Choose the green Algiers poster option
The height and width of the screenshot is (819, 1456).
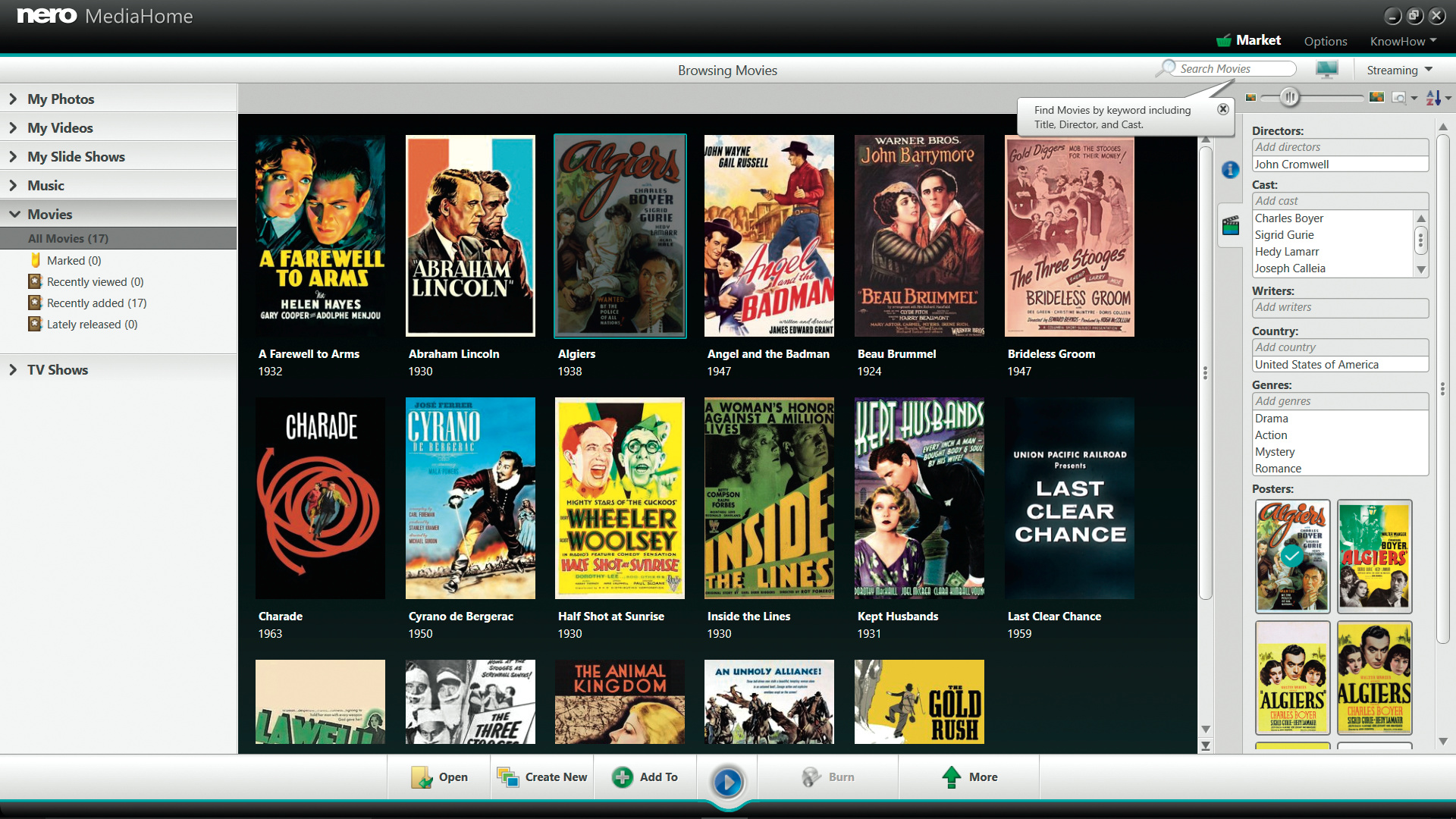(x=1373, y=556)
